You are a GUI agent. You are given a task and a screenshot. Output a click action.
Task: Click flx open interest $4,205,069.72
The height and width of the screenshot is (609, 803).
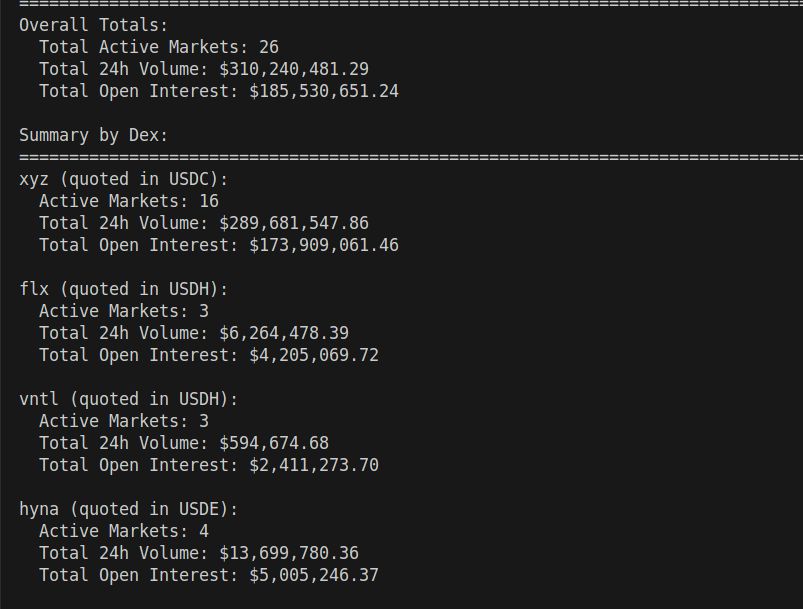point(314,355)
